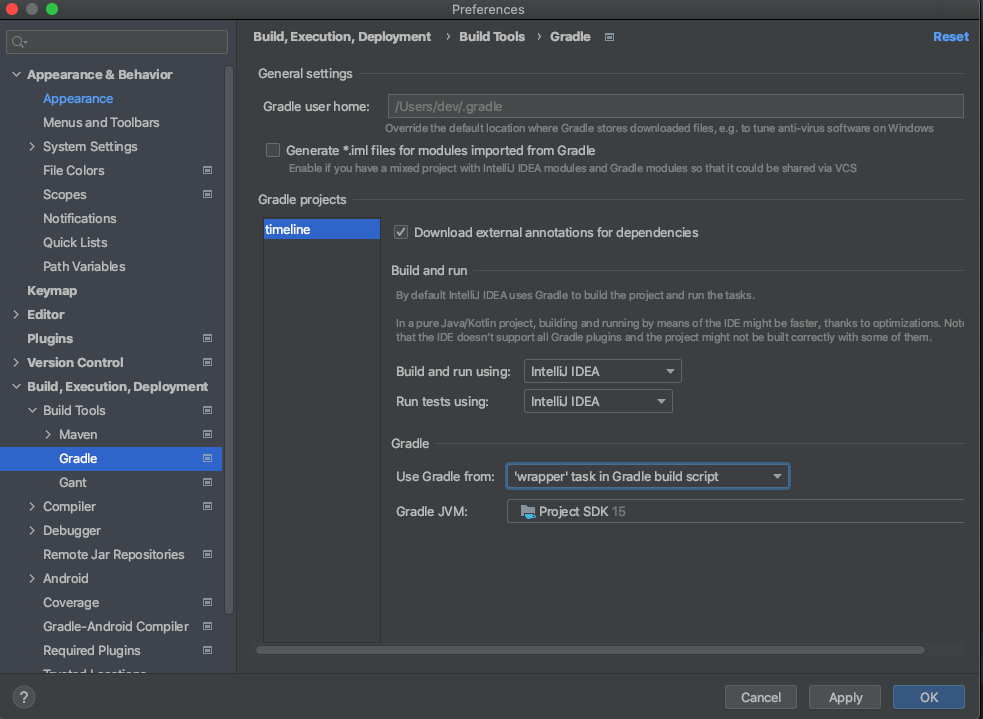Enable Generate *.iml files checkbox
Viewport: 983px width, 719px height.
coord(273,150)
